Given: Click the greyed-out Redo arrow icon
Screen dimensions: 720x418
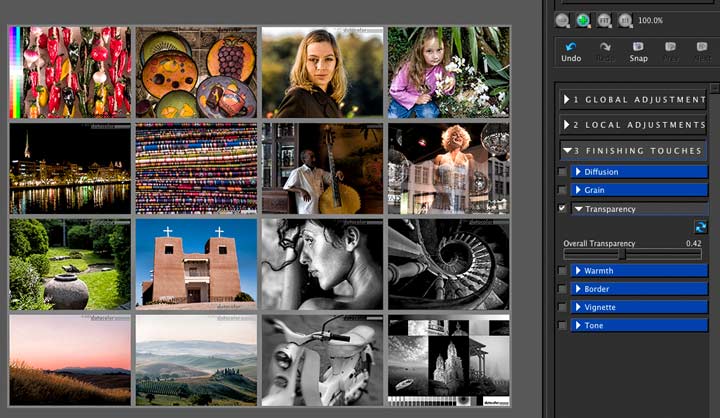Looking at the screenshot, I should (x=605, y=46).
